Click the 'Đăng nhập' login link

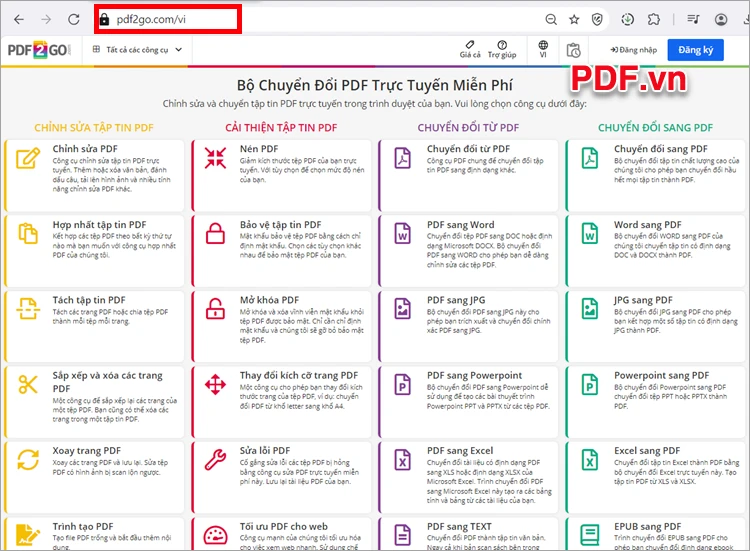(x=634, y=50)
